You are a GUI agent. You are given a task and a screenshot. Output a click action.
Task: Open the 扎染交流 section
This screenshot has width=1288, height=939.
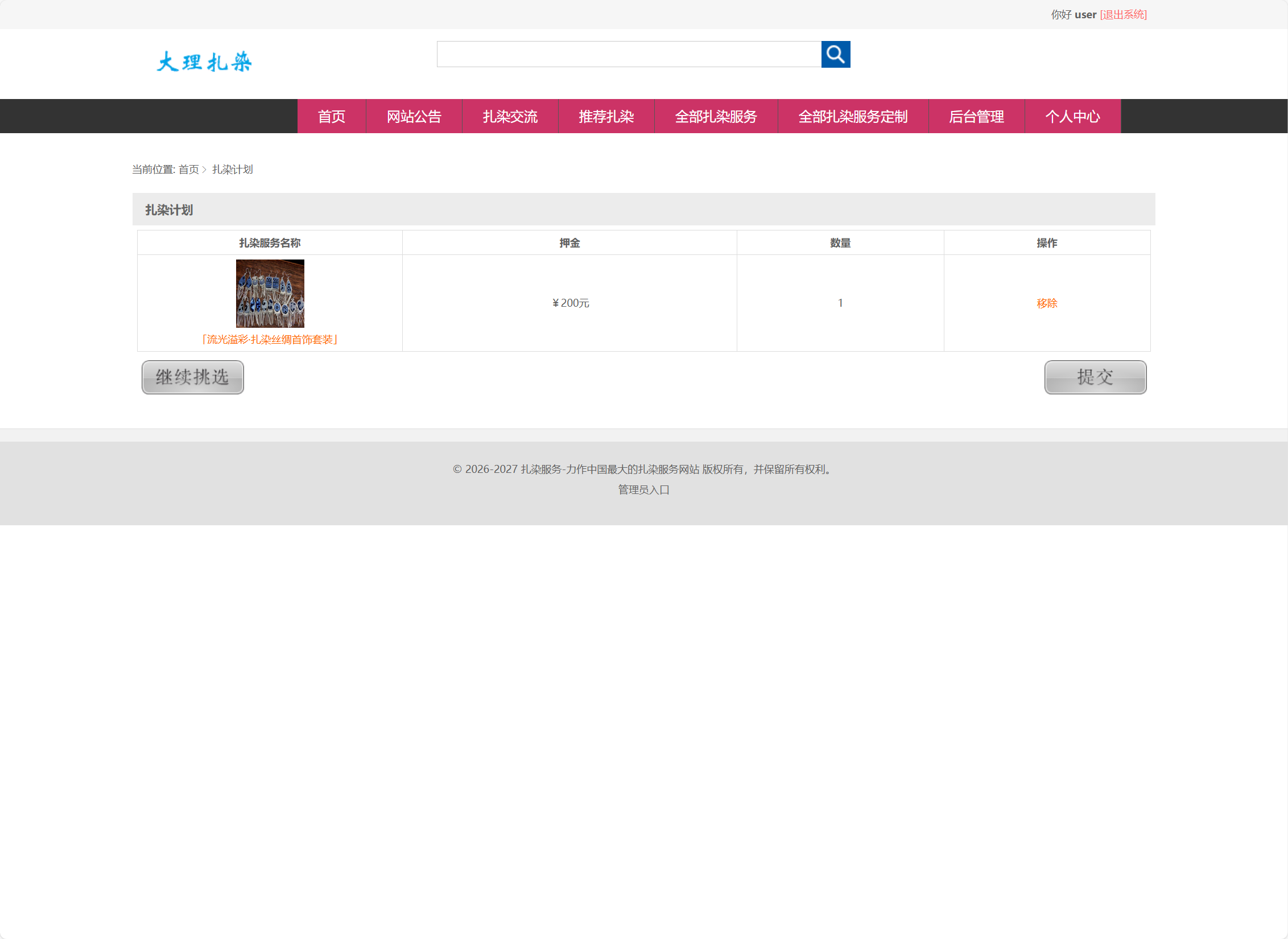510,116
